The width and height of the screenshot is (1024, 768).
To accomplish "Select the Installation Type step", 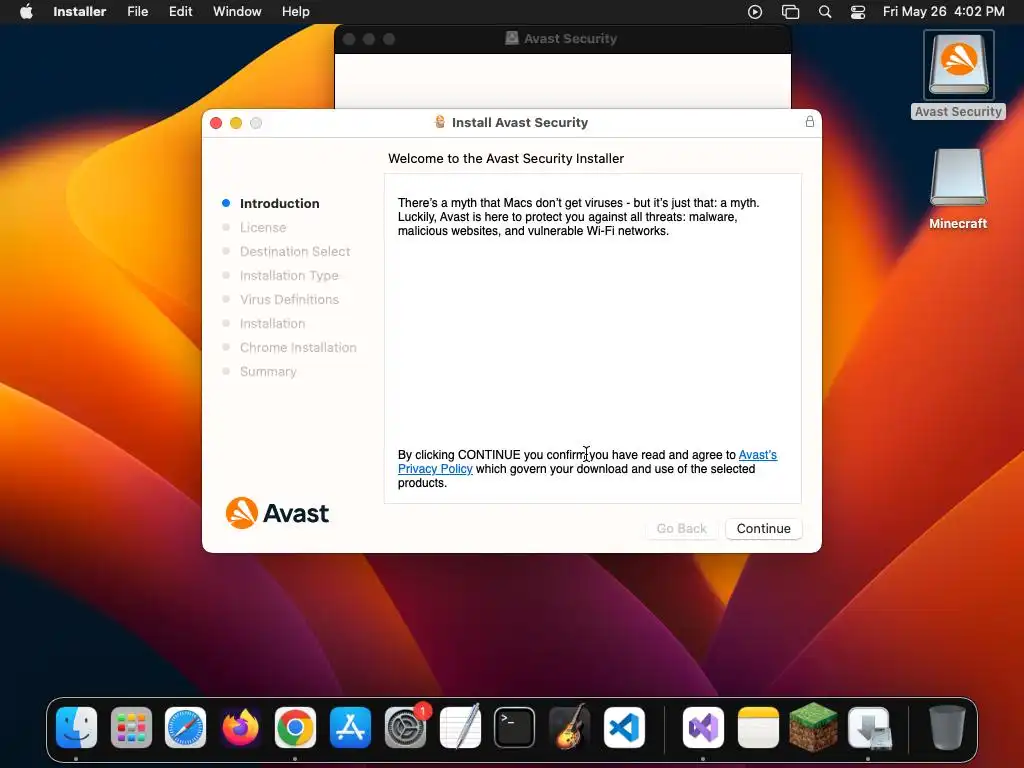I will pyautogui.click(x=289, y=276).
